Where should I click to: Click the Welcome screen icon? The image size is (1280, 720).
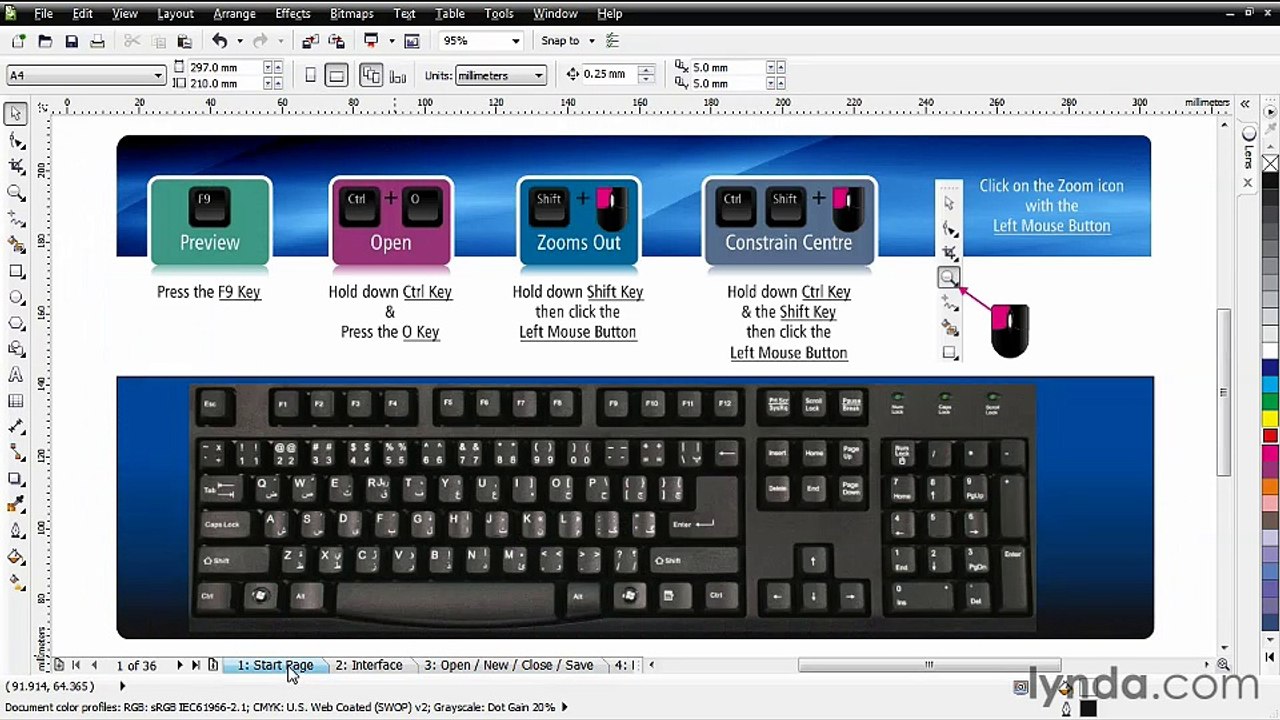[x=412, y=41]
